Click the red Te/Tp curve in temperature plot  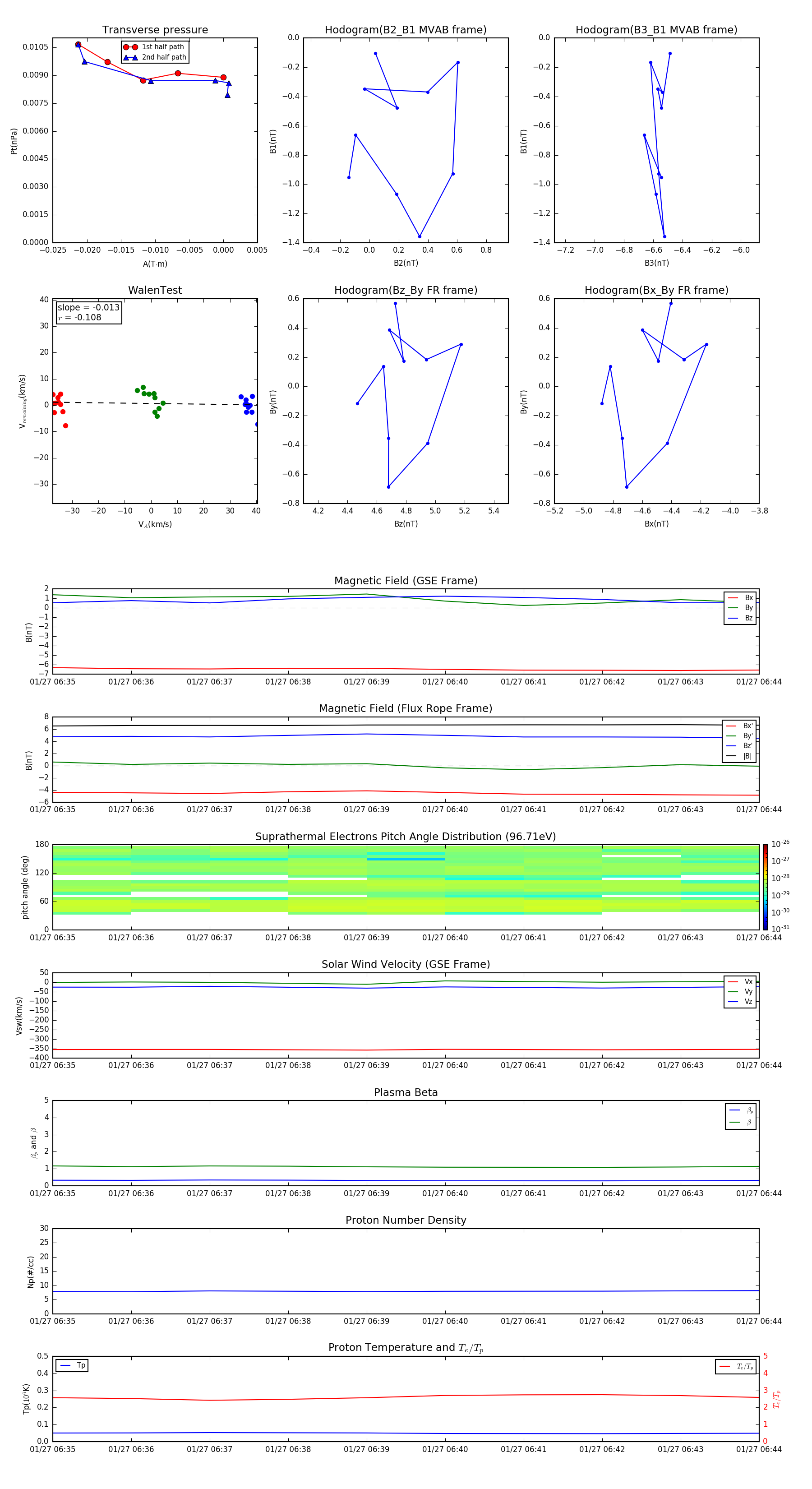[x=406, y=1397]
